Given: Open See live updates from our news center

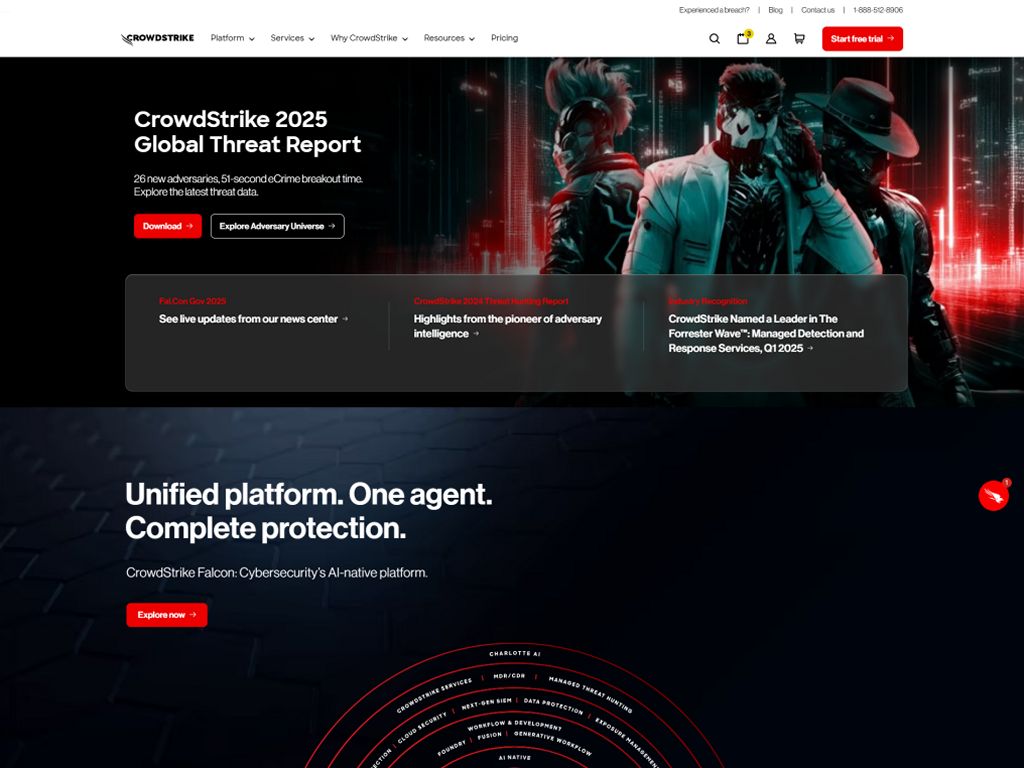Looking at the screenshot, I should [x=253, y=319].
